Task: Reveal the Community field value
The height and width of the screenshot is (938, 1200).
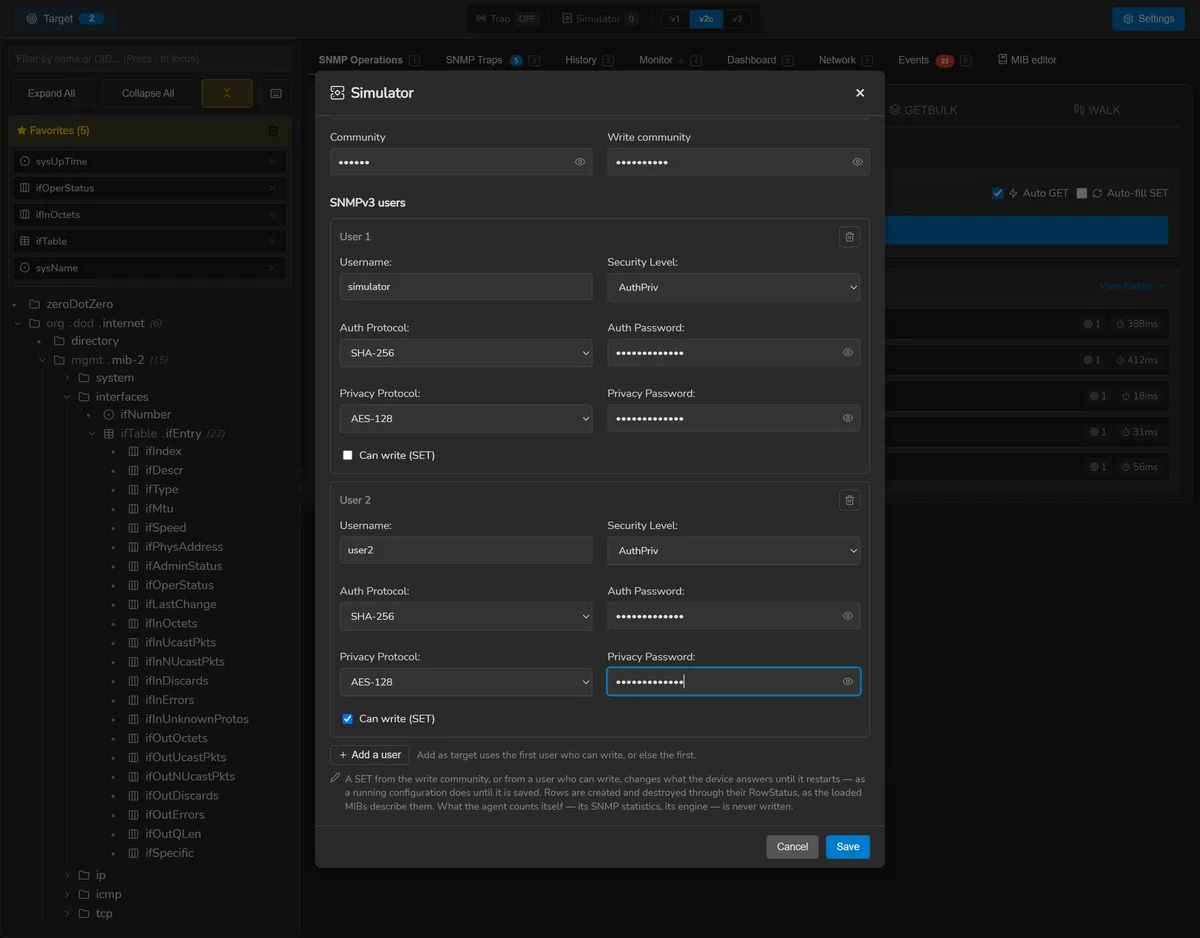Action: click(580, 162)
